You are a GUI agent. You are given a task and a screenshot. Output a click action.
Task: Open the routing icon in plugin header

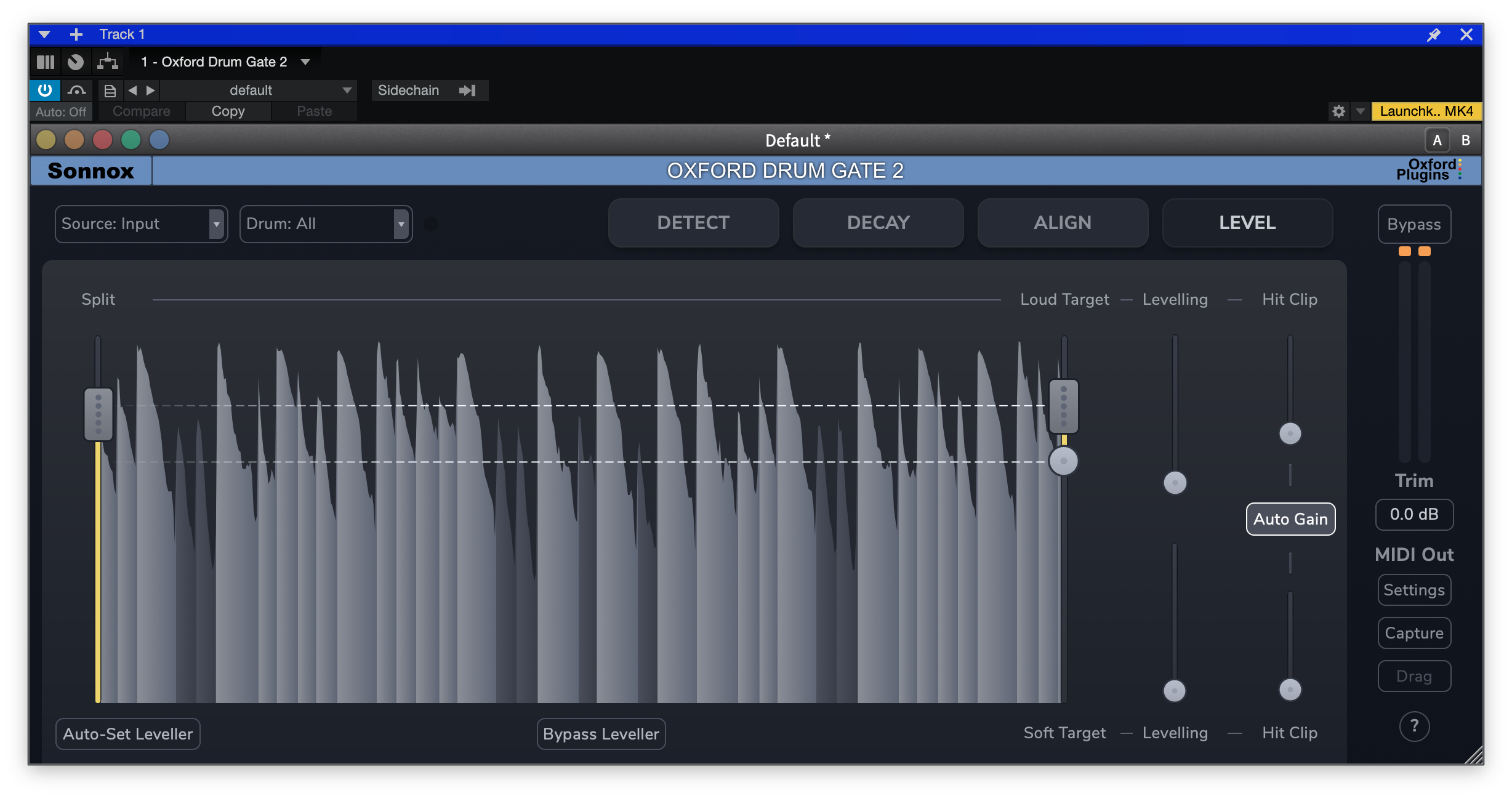click(108, 62)
